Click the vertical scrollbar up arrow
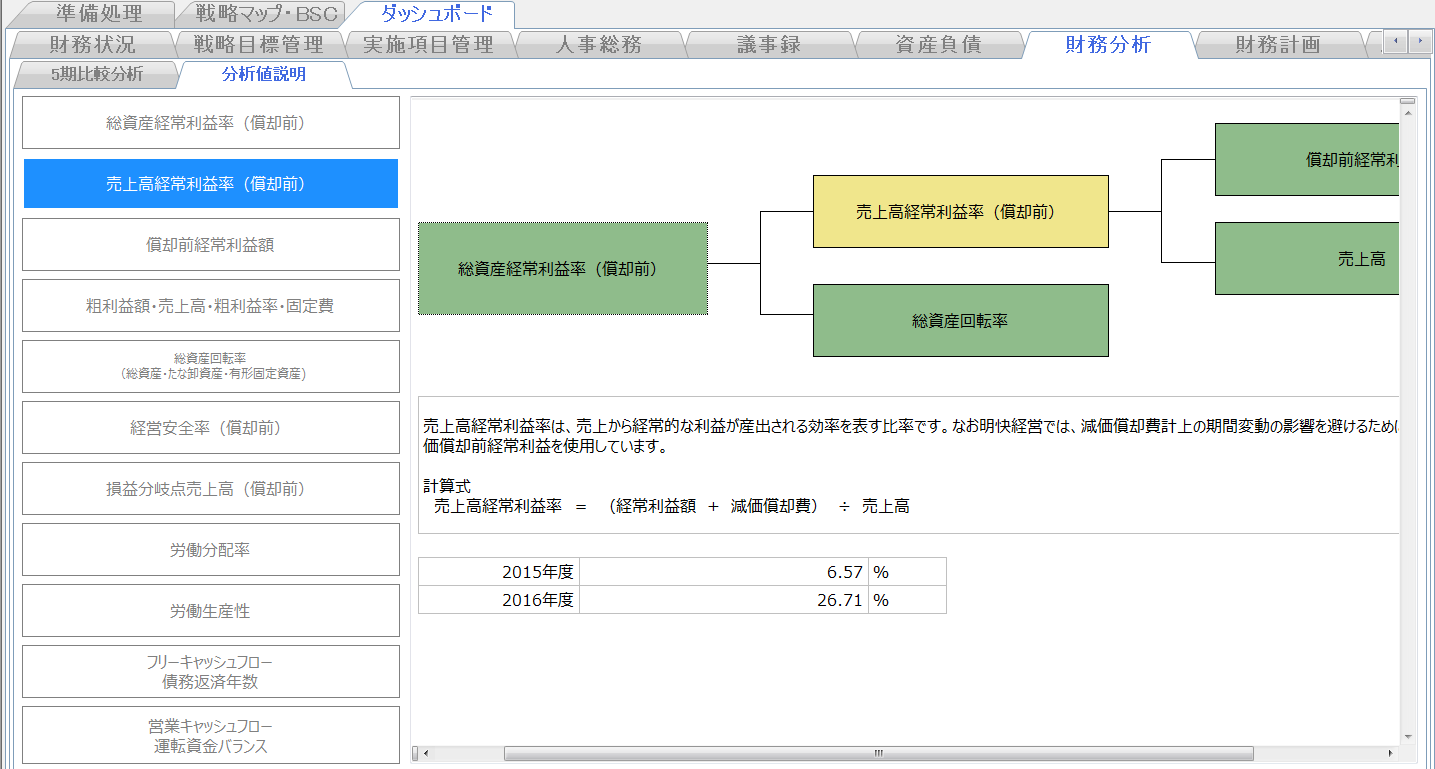Image resolution: width=1435 pixels, height=769 pixels. tap(1408, 105)
